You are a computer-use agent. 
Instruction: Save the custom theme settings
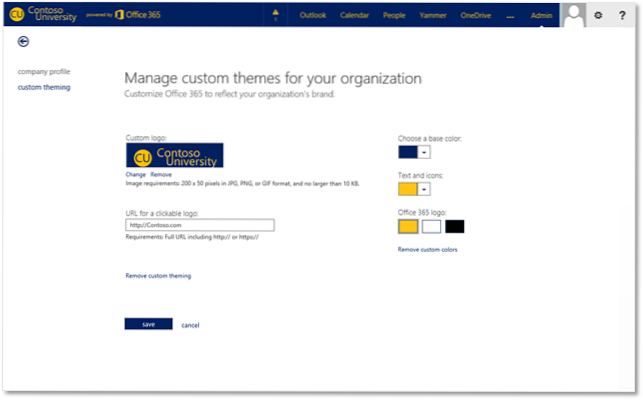click(x=148, y=324)
